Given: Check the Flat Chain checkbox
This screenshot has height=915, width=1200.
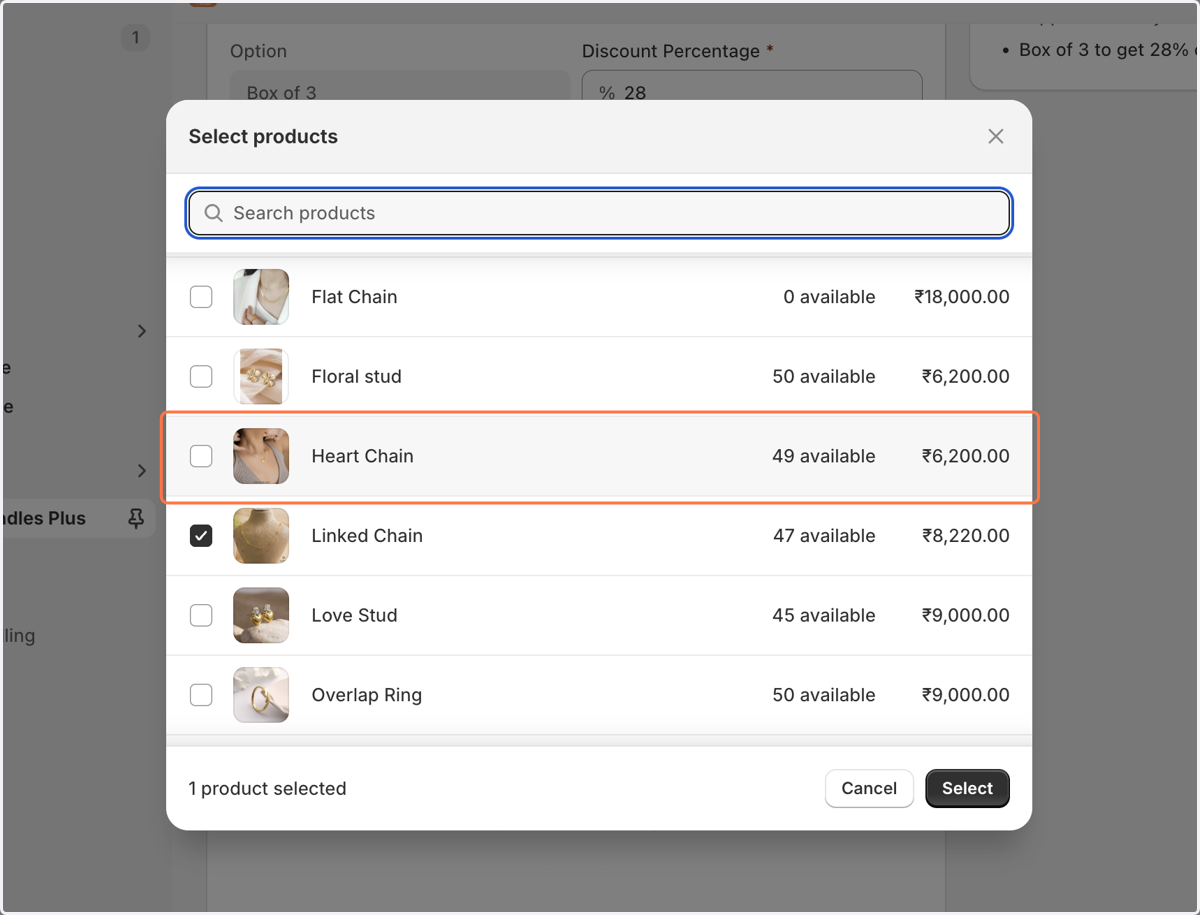Looking at the screenshot, I should (x=201, y=297).
